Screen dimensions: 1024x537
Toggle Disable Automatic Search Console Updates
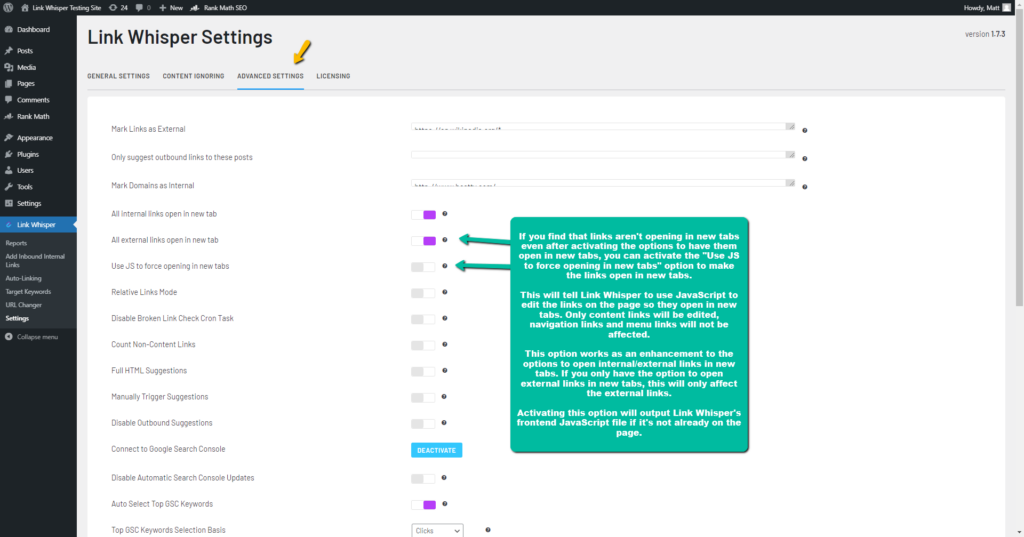tap(423, 479)
